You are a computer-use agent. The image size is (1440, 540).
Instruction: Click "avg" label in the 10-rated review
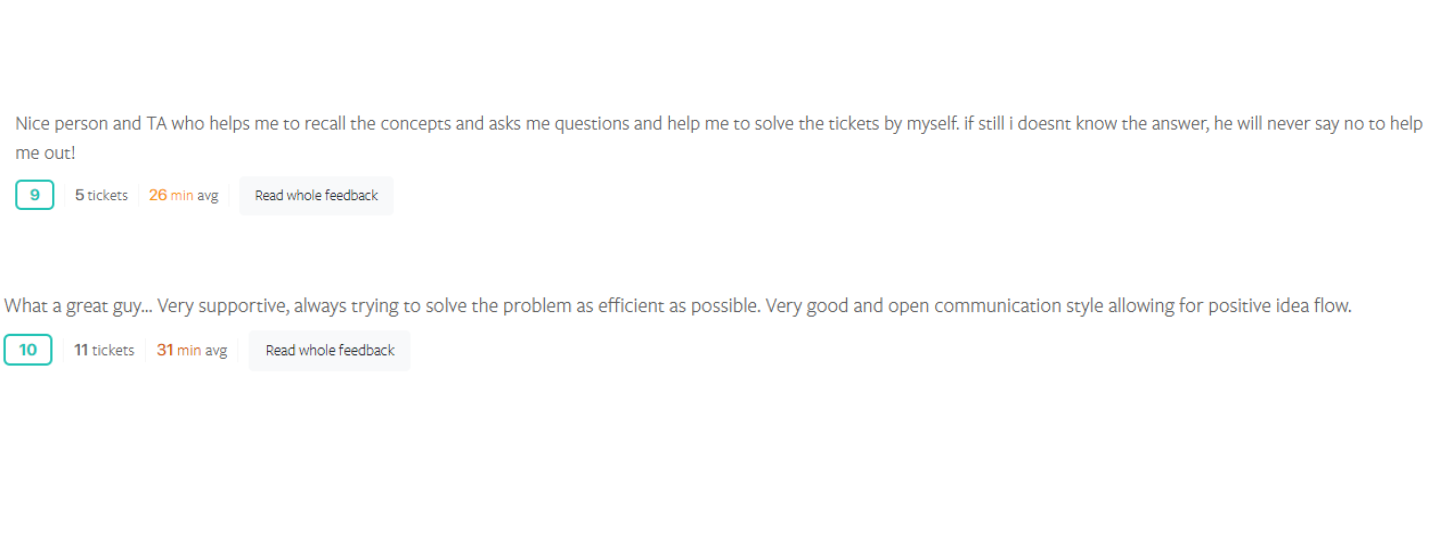click(x=216, y=350)
